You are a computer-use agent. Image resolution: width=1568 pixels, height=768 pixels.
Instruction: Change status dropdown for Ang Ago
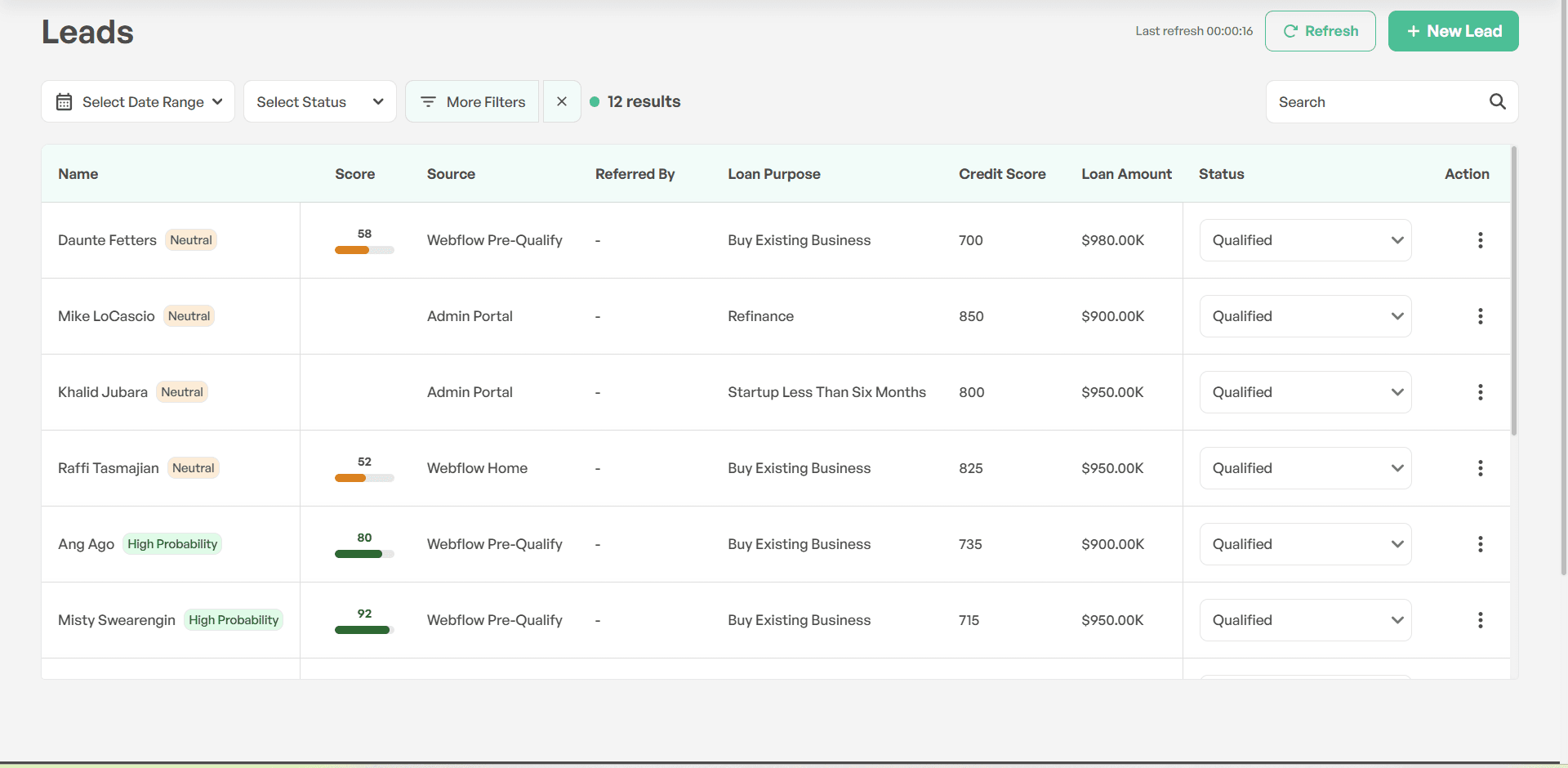[x=1305, y=544]
